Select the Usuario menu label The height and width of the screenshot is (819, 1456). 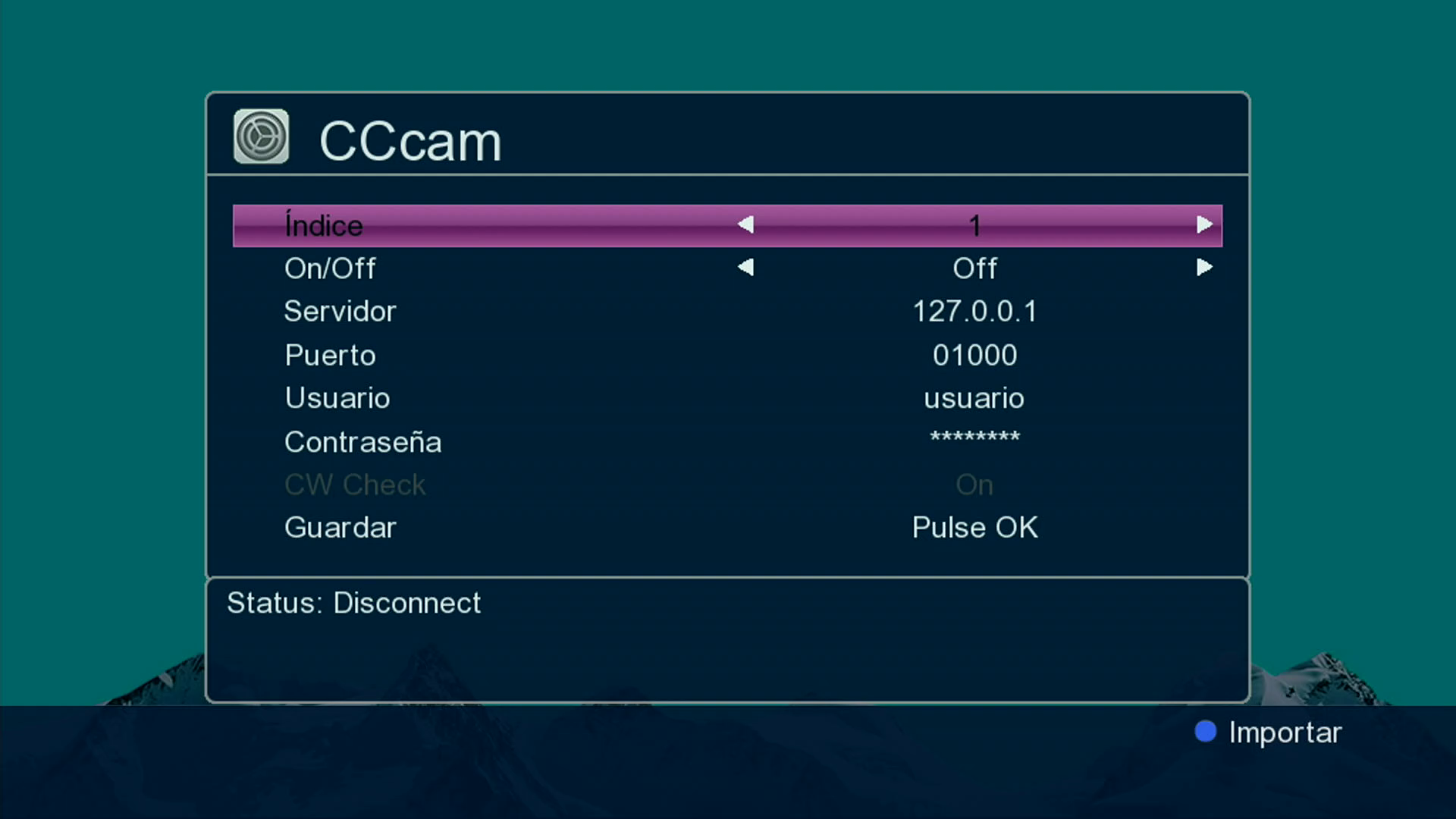337,398
